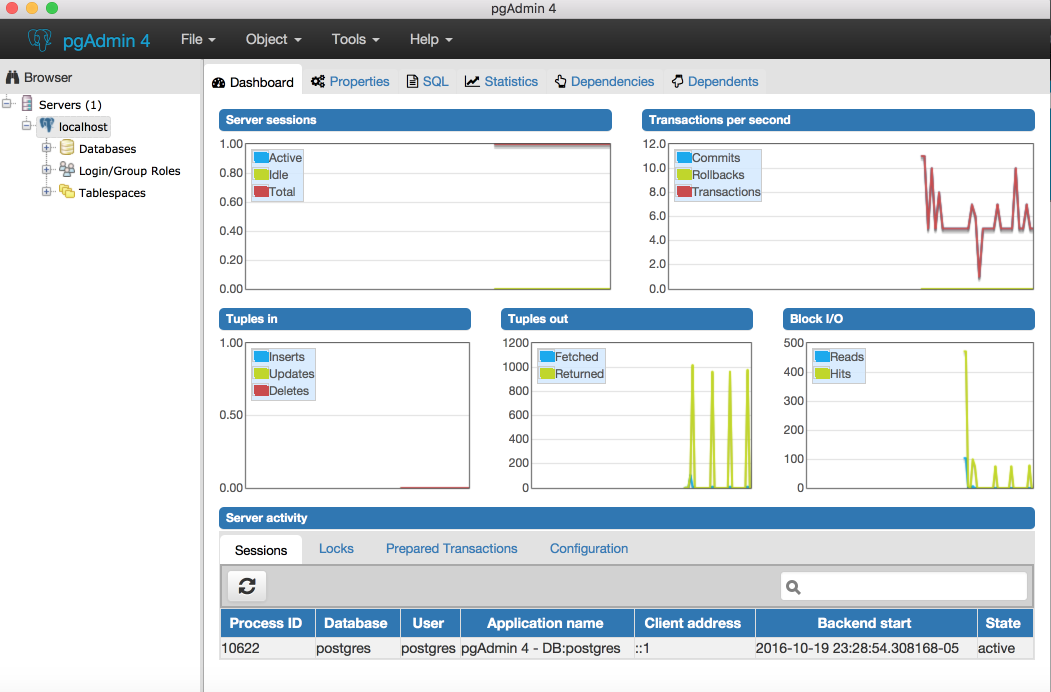Switch to the SQL tab
The image size is (1051, 692).
428,81
